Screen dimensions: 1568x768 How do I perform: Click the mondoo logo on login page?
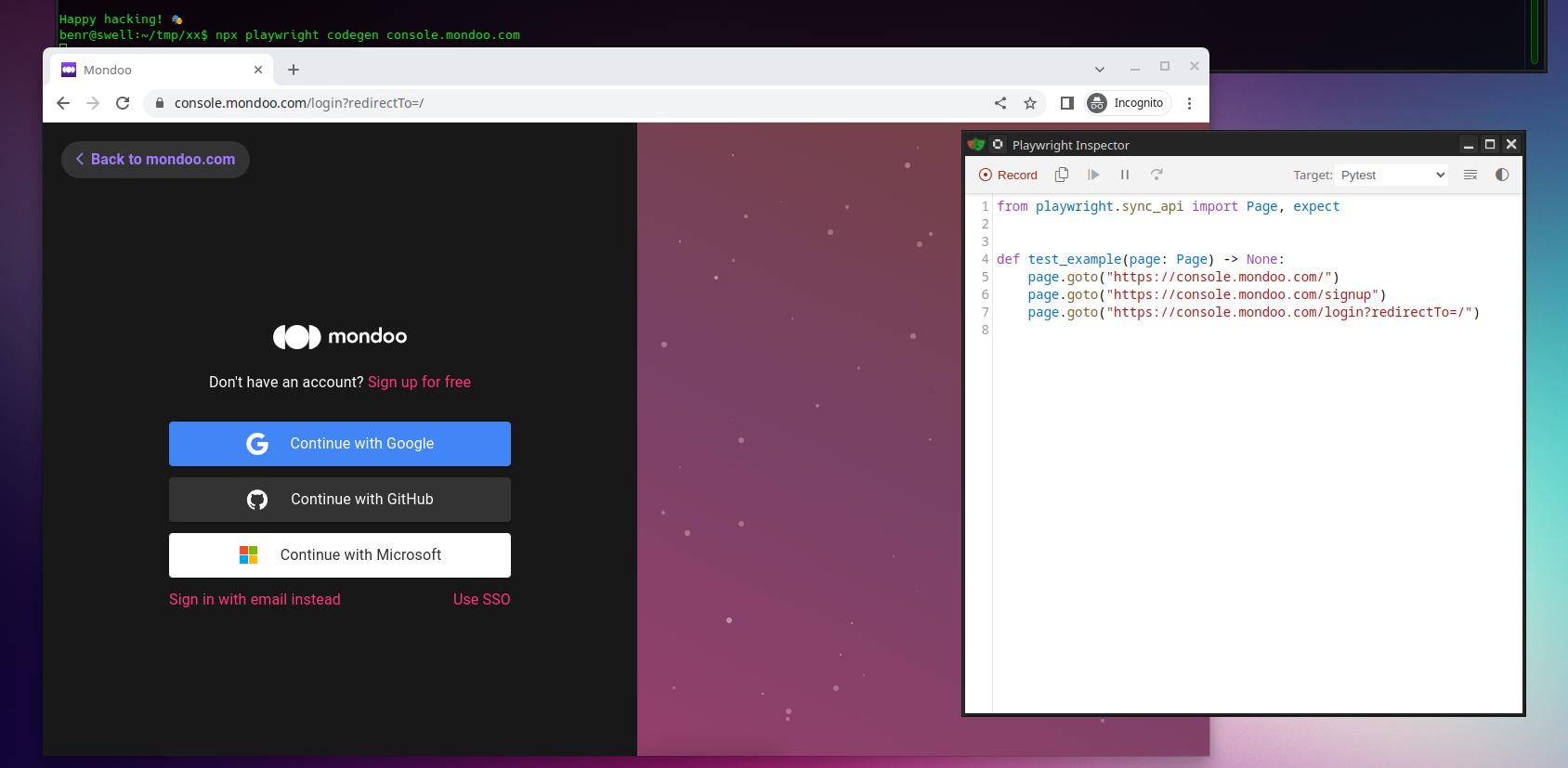tap(340, 336)
